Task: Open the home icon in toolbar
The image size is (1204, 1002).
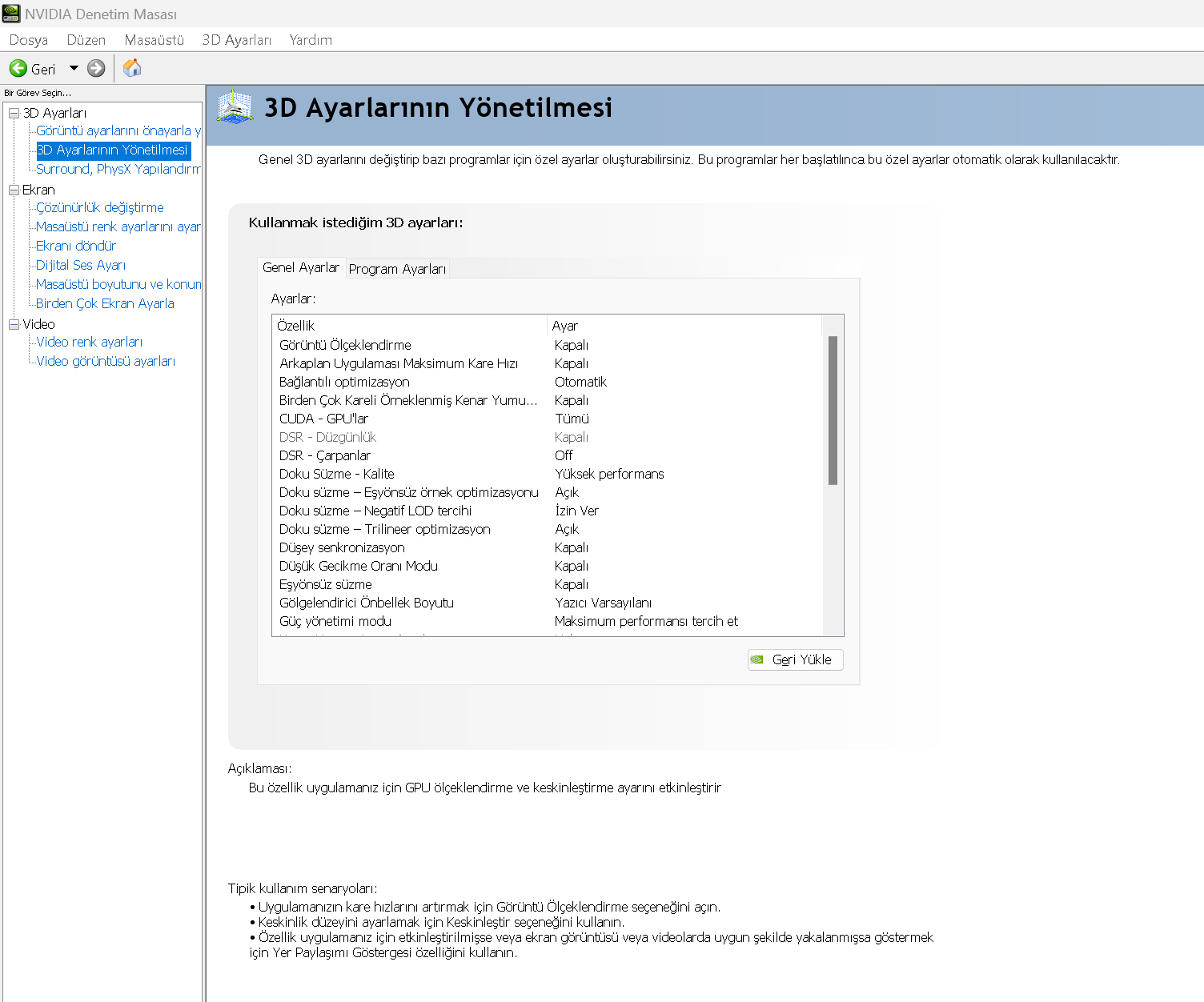Action: pyautogui.click(x=132, y=68)
